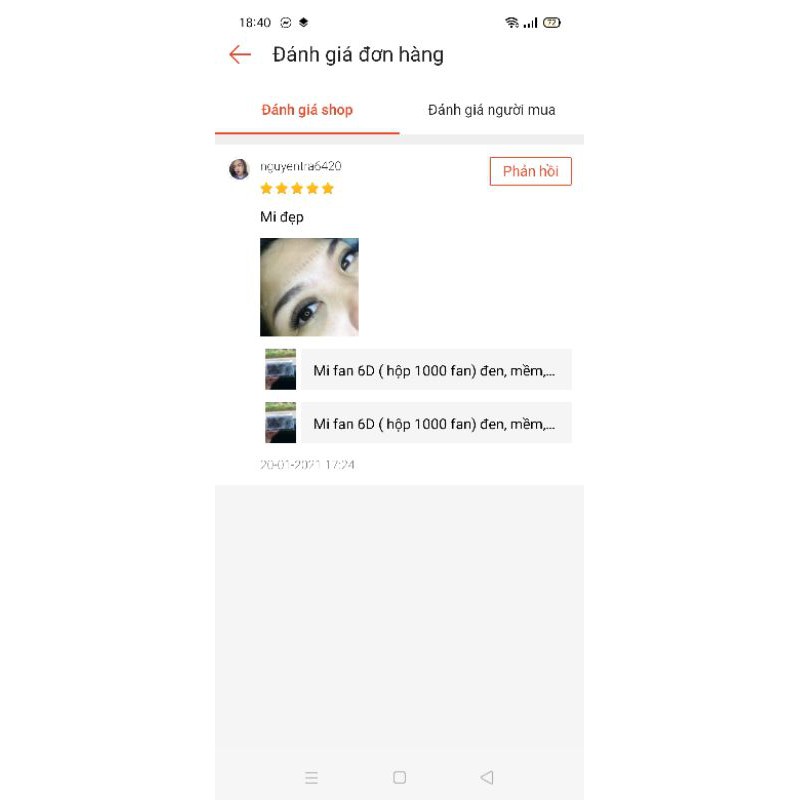Open the review eye photo

[309, 287]
